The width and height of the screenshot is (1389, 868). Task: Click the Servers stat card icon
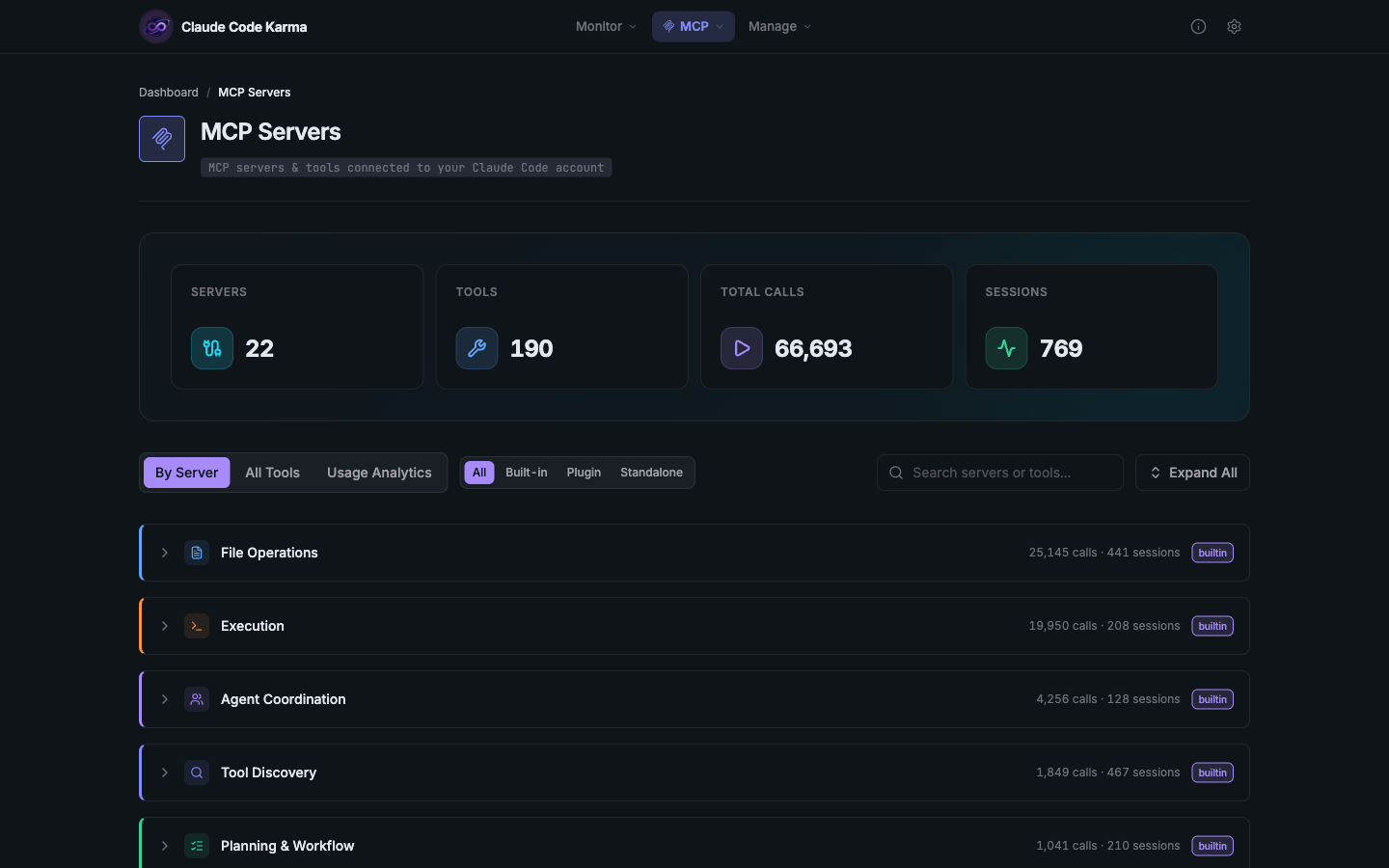212,348
